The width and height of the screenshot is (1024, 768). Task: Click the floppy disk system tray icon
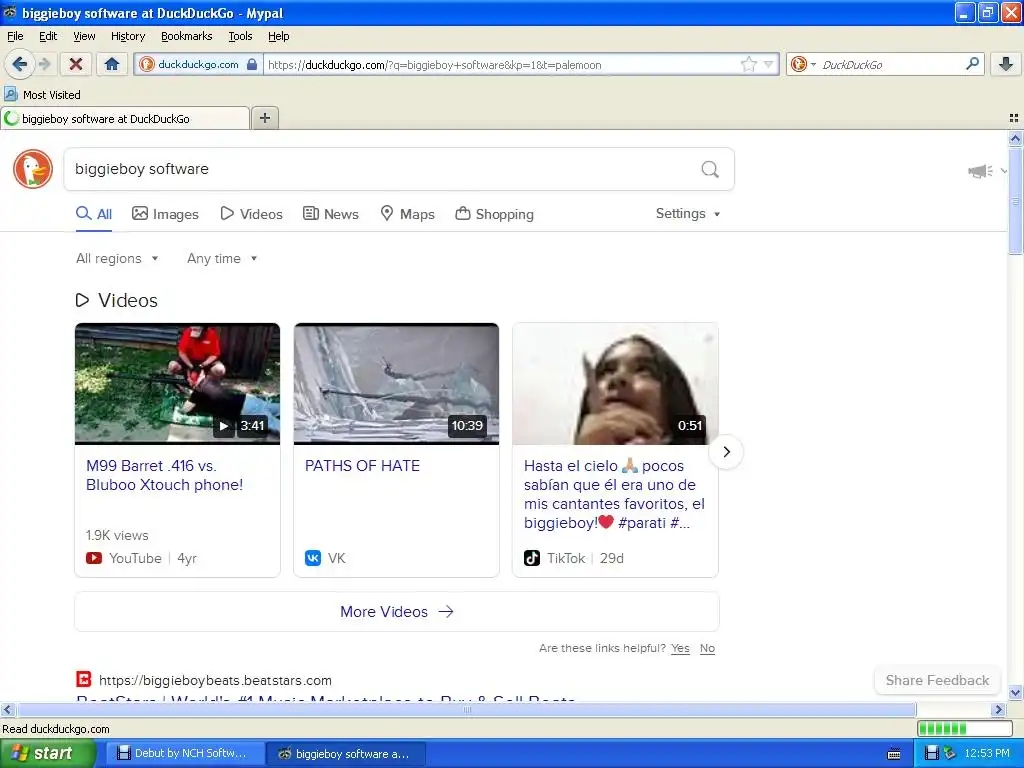pos(931,753)
